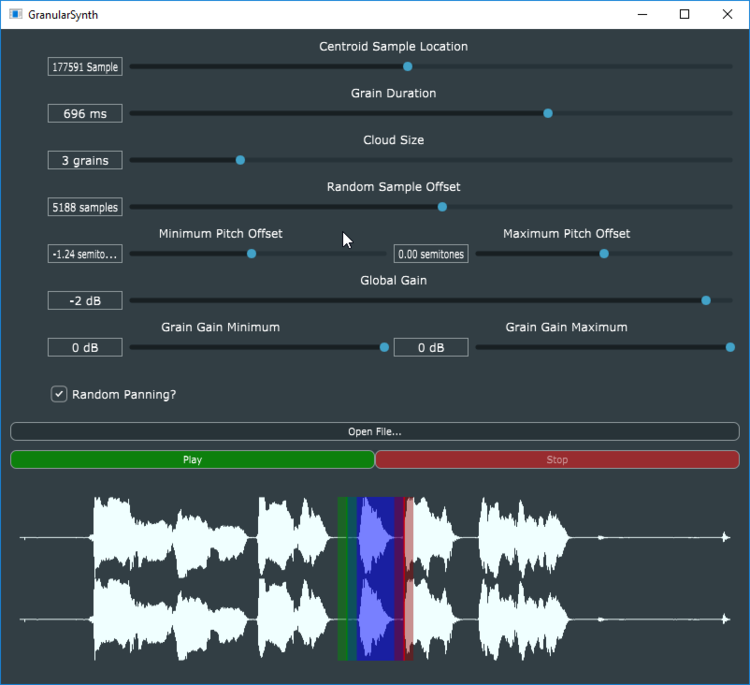Click the Global Gain slider knob
Viewport: 750px width, 685px height.
(x=706, y=300)
